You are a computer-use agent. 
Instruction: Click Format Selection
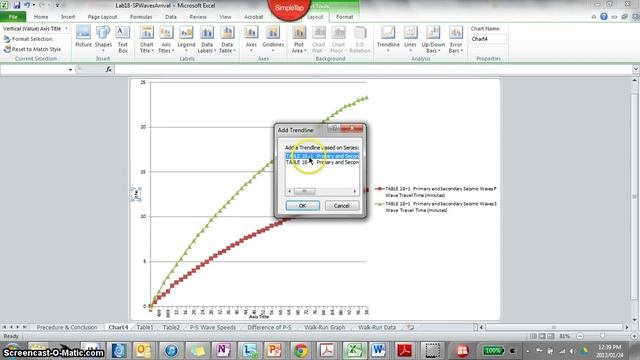[28, 39]
